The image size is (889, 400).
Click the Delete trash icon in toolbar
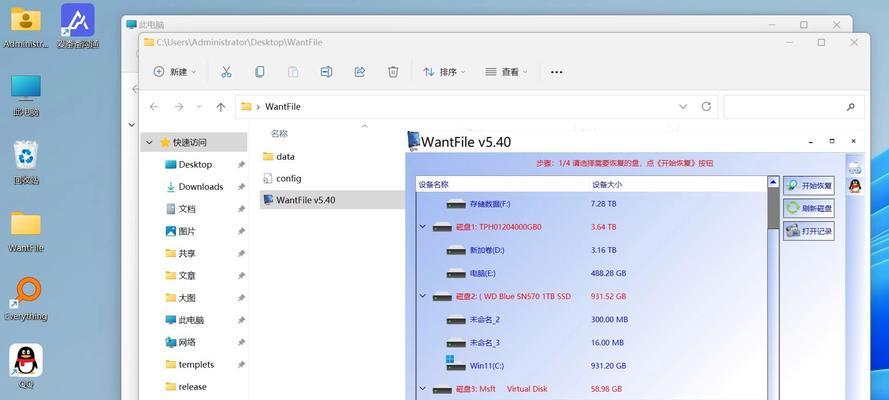(x=393, y=72)
